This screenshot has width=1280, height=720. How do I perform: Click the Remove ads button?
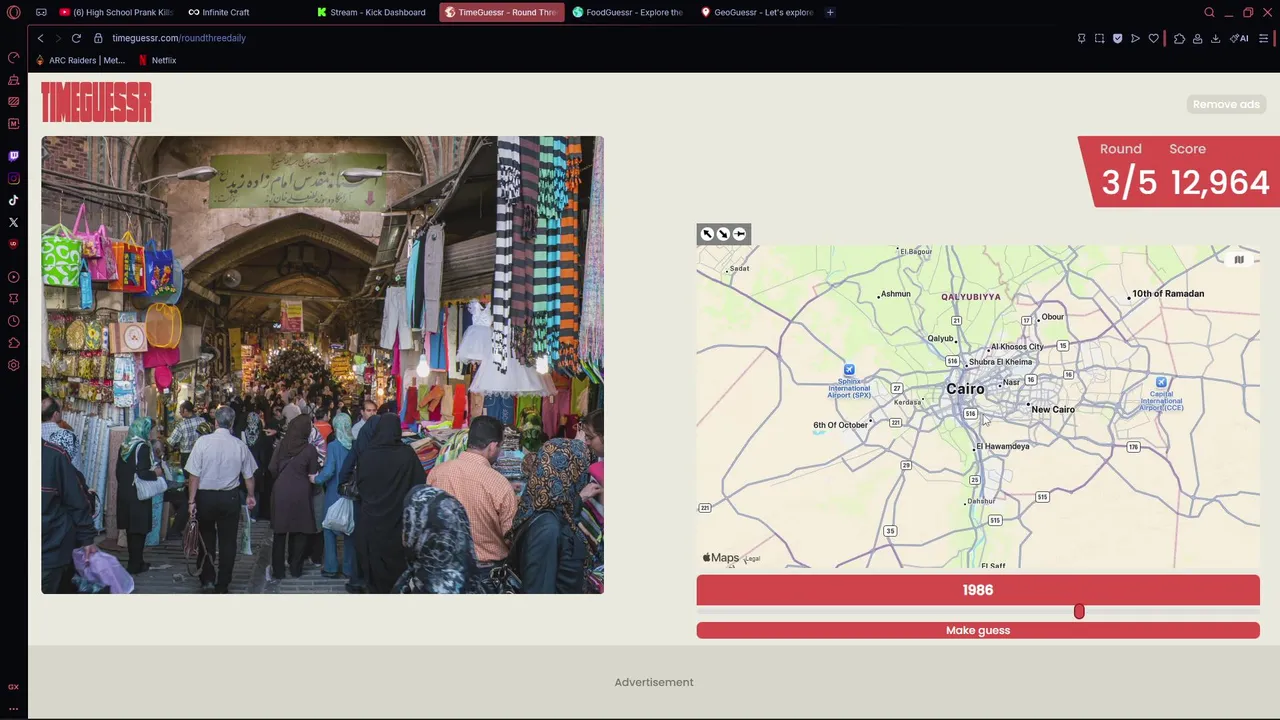tap(1226, 104)
